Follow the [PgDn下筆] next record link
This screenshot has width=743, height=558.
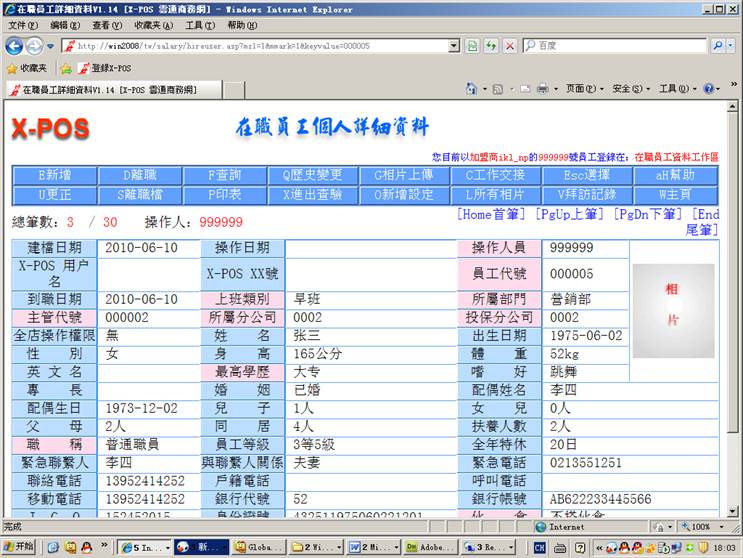(x=649, y=215)
